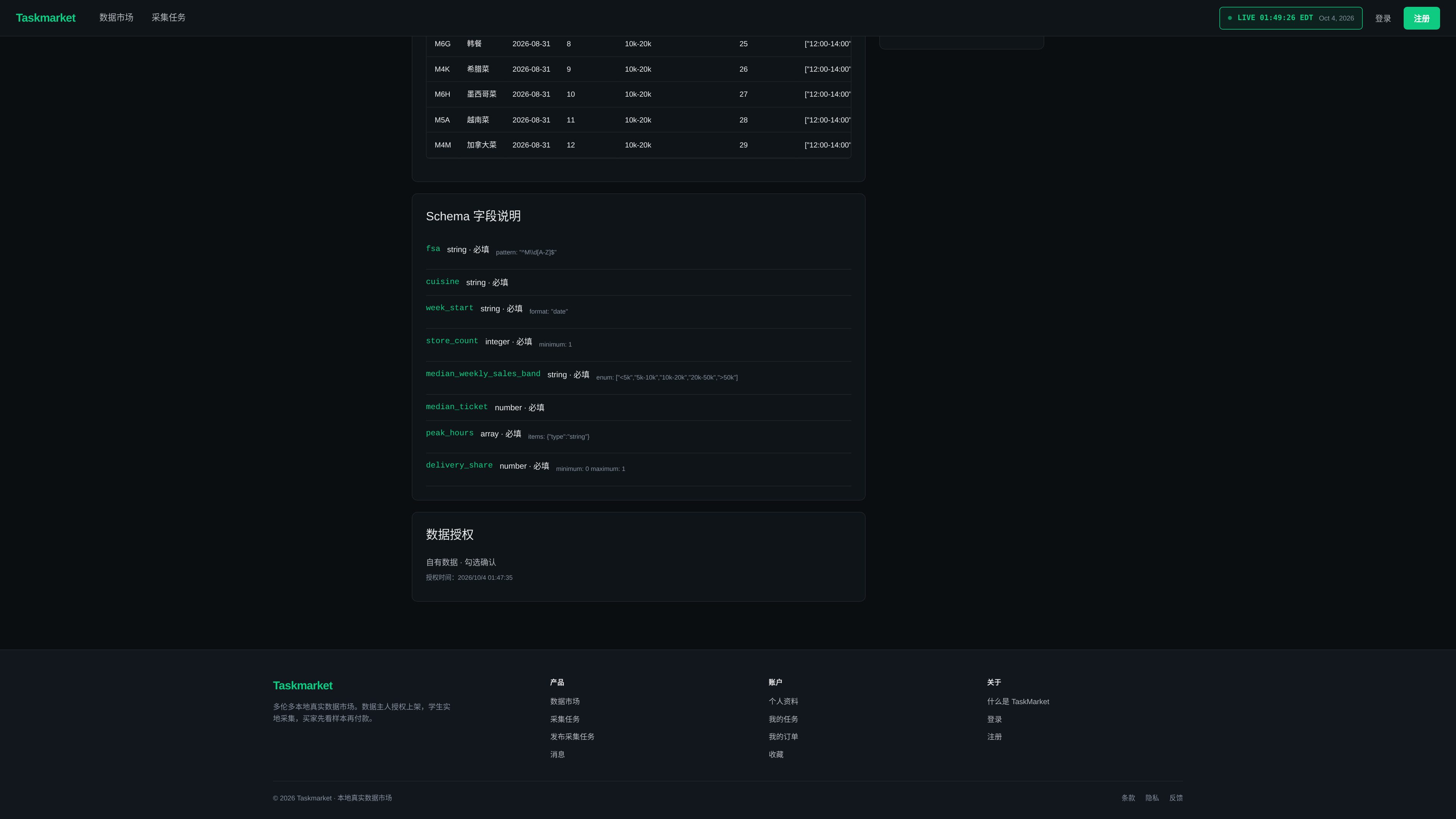Click the LIVE clock status badge
The image size is (1456, 819).
point(1290,18)
